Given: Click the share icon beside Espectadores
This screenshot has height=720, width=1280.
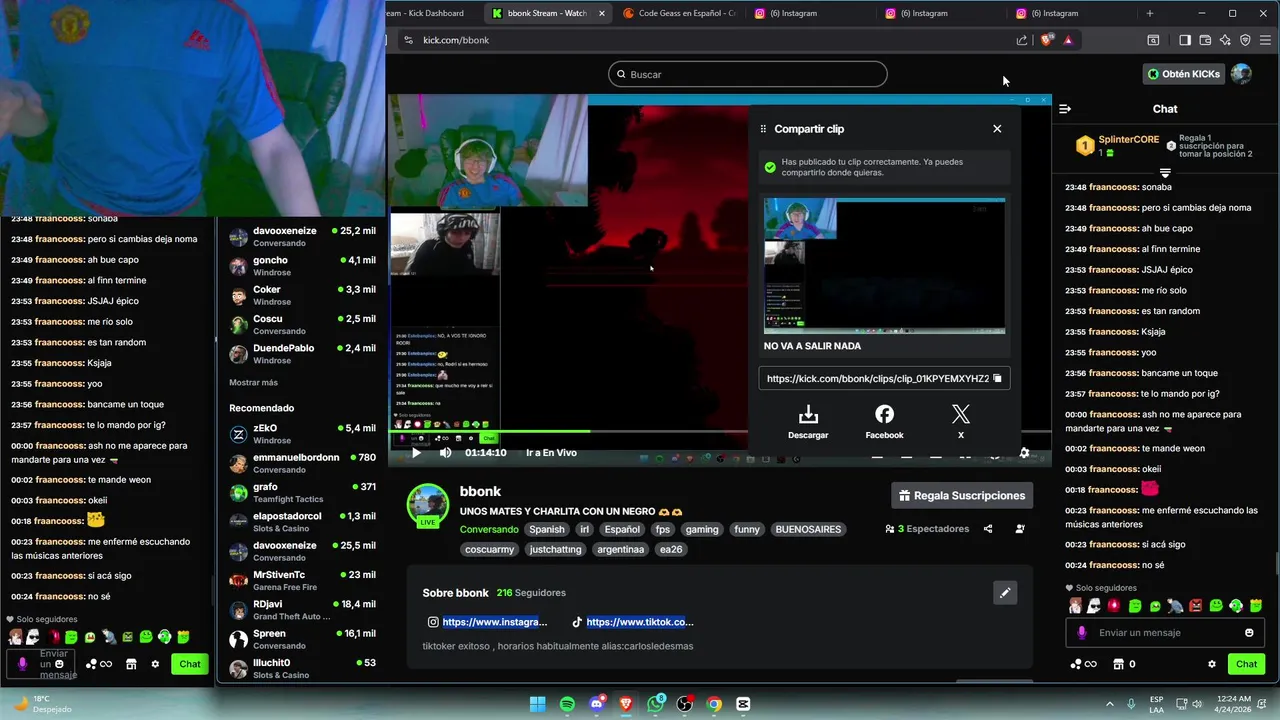Looking at the screenshot, I should (988, 529).
